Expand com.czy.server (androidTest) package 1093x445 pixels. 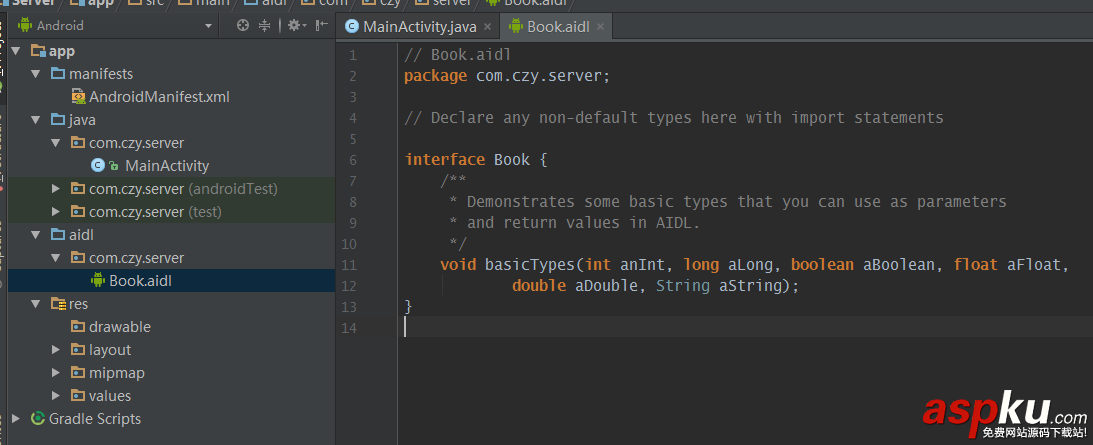click(56, 189)
